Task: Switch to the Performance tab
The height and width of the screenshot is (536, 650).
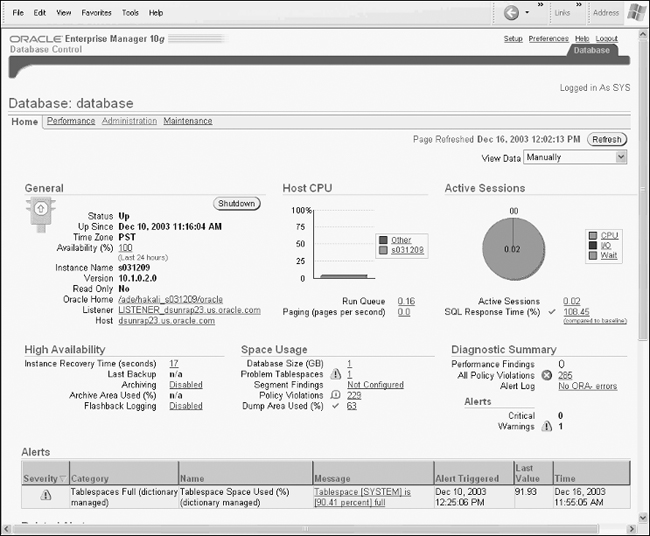Action: (71, 121)
